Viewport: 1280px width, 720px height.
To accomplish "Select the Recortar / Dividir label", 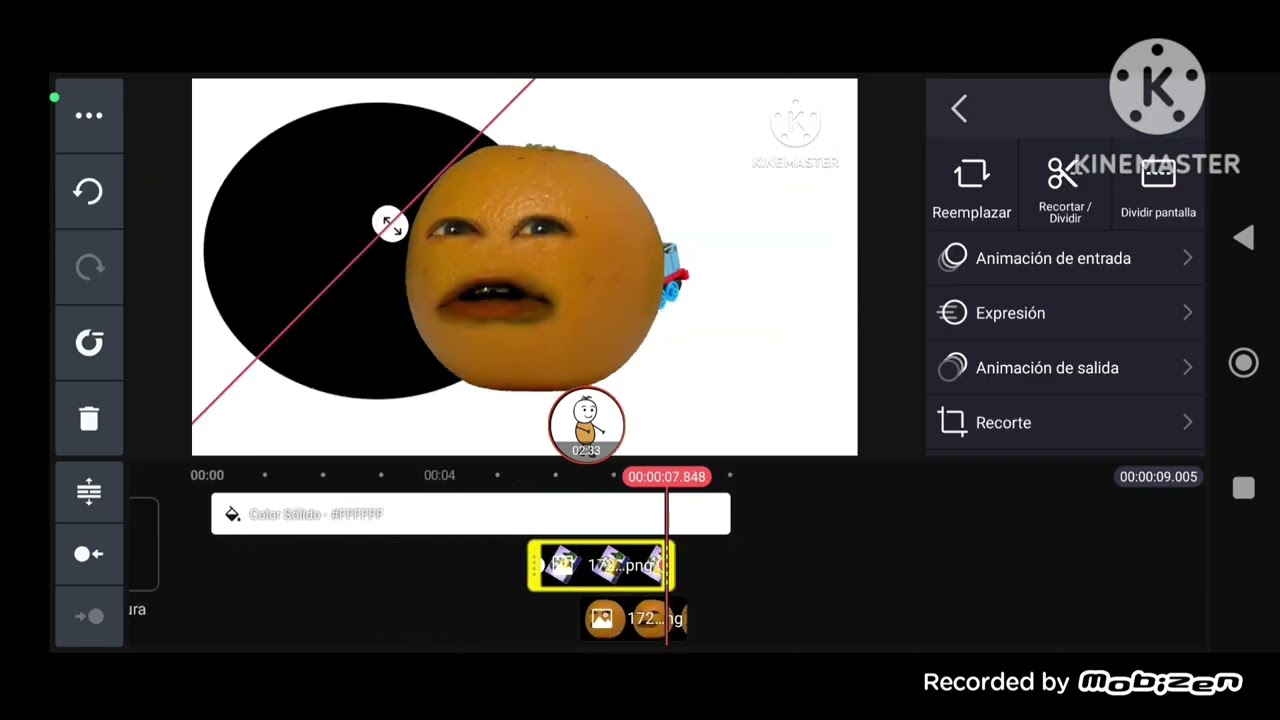I will pyautogui.click(x=1064, y=212).
